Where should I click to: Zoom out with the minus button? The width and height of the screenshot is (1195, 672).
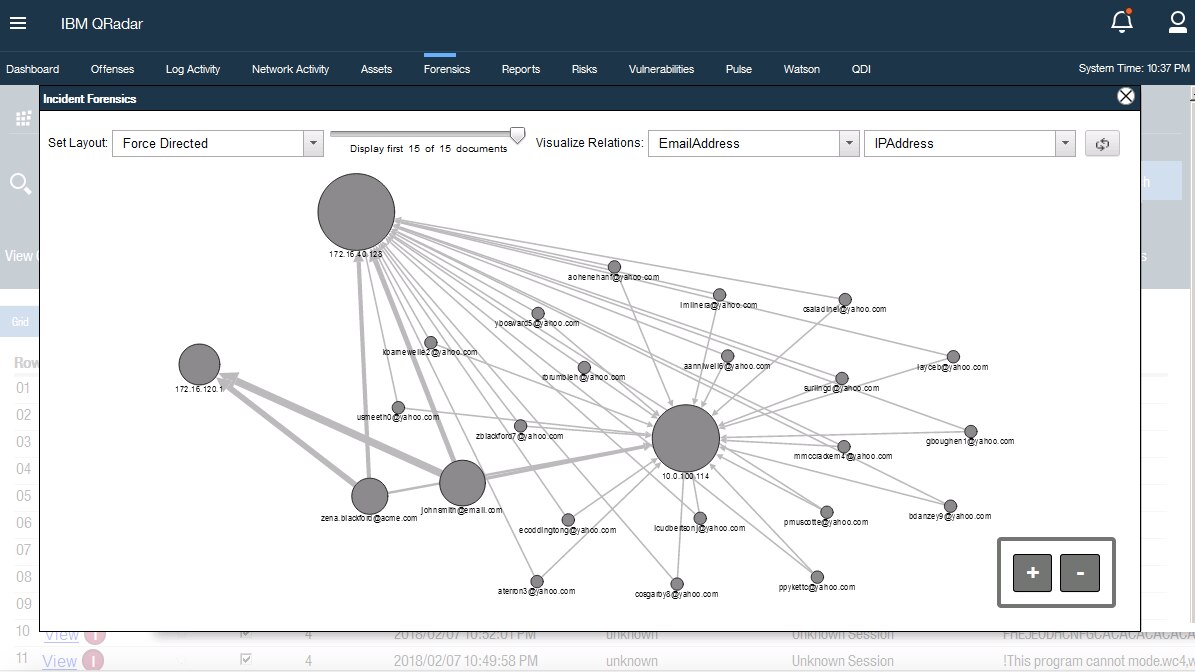(1080, 573)
